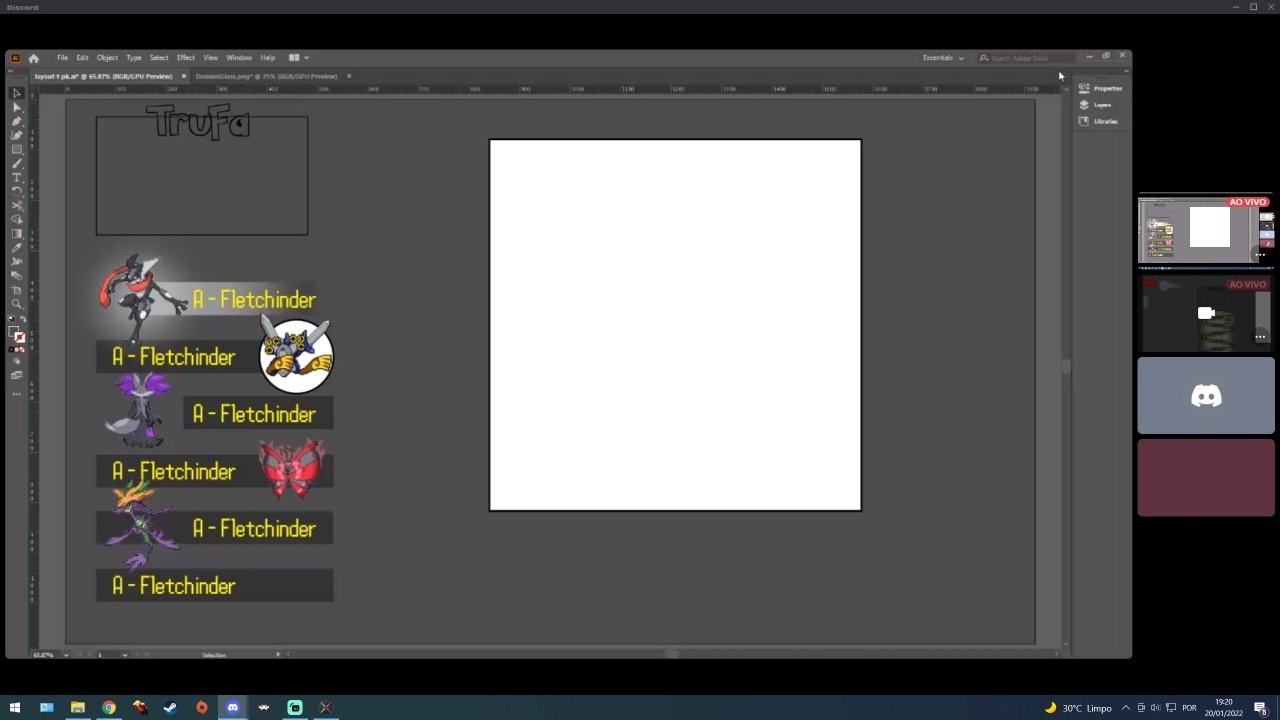Open the zoom level dropdown
1280x720 pixels.
pos(66,655)
